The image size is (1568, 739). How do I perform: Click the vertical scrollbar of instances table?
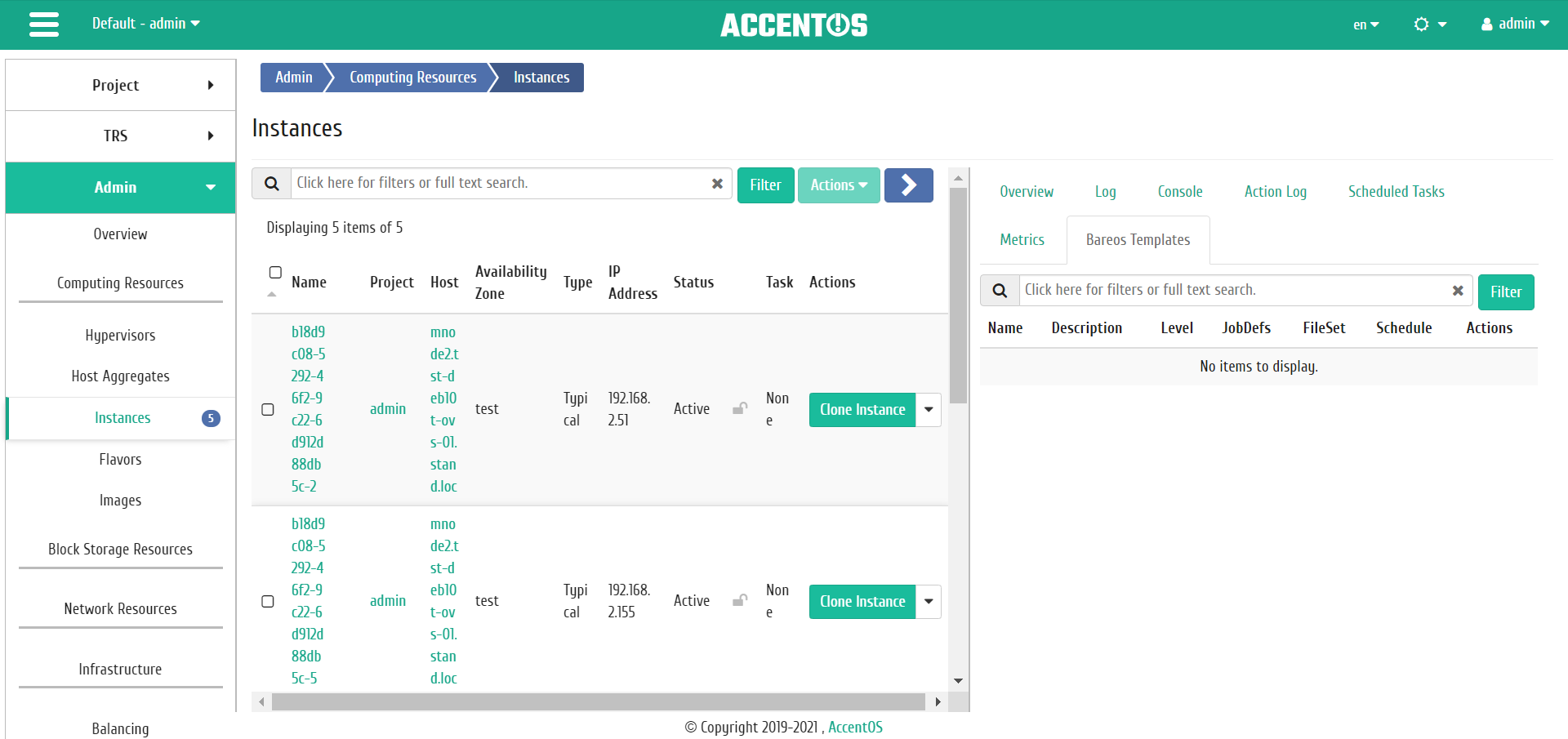(959, 296)
